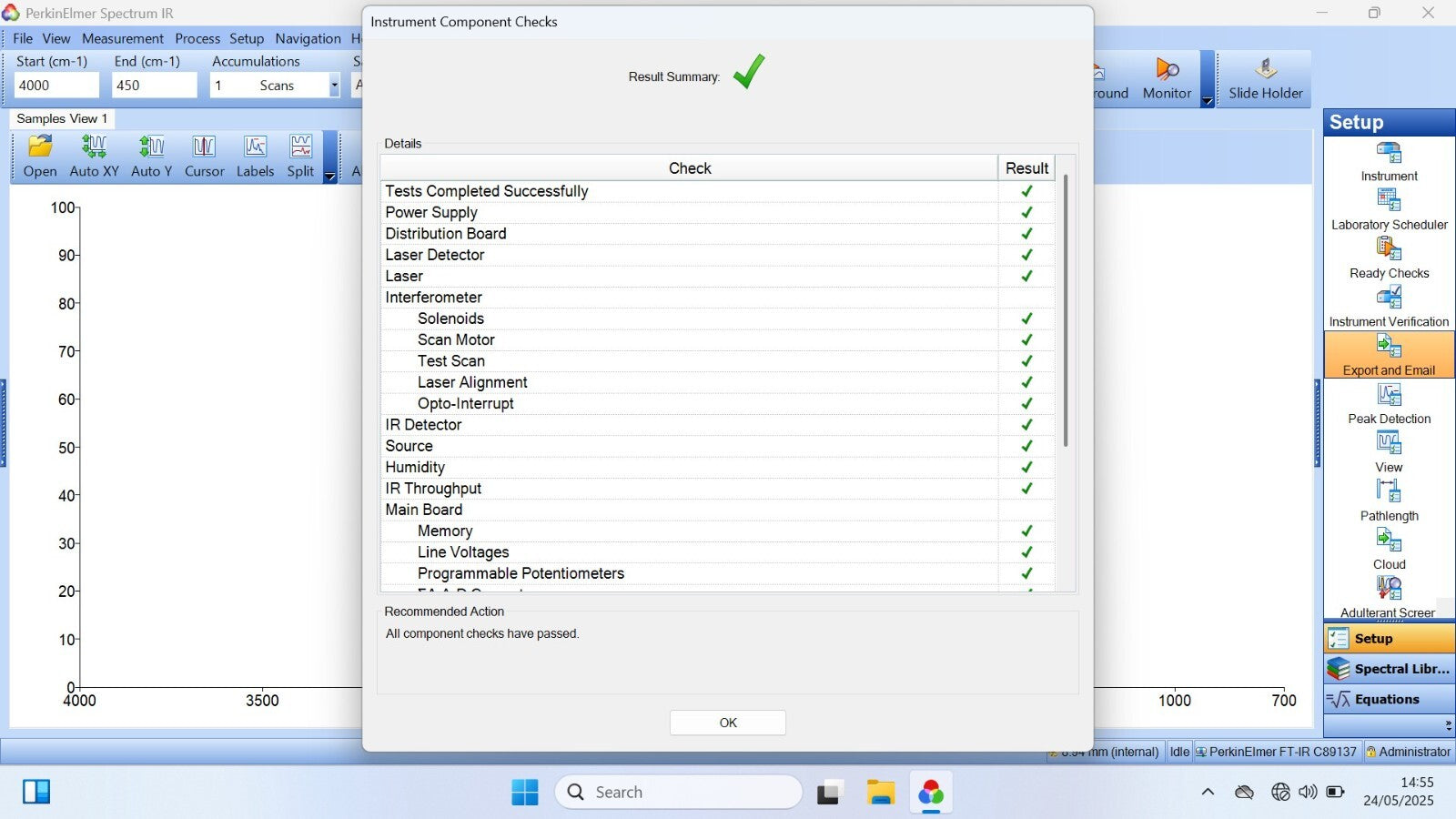This screenshot has width=1456, height=819.
Task: Expand the graph toolbar overflow arrow
Action: pyautogui.click(x=329, y=177)
